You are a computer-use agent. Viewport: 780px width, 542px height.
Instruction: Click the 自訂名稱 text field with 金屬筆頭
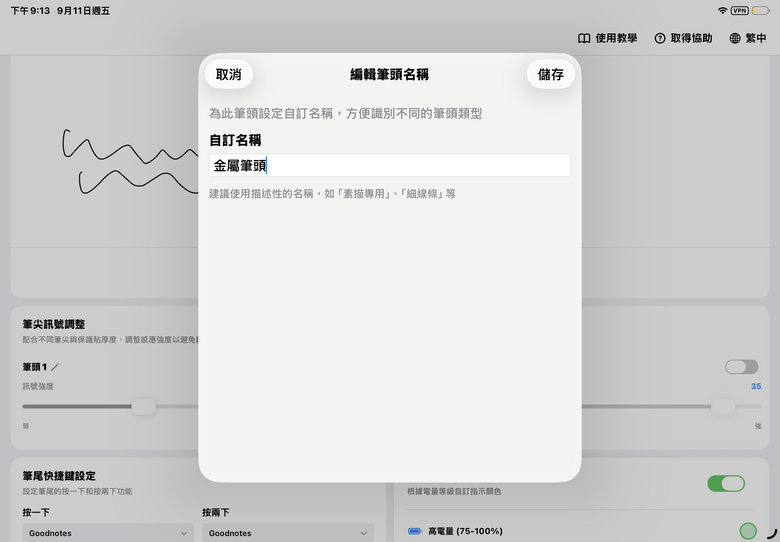tap(390, 165)
